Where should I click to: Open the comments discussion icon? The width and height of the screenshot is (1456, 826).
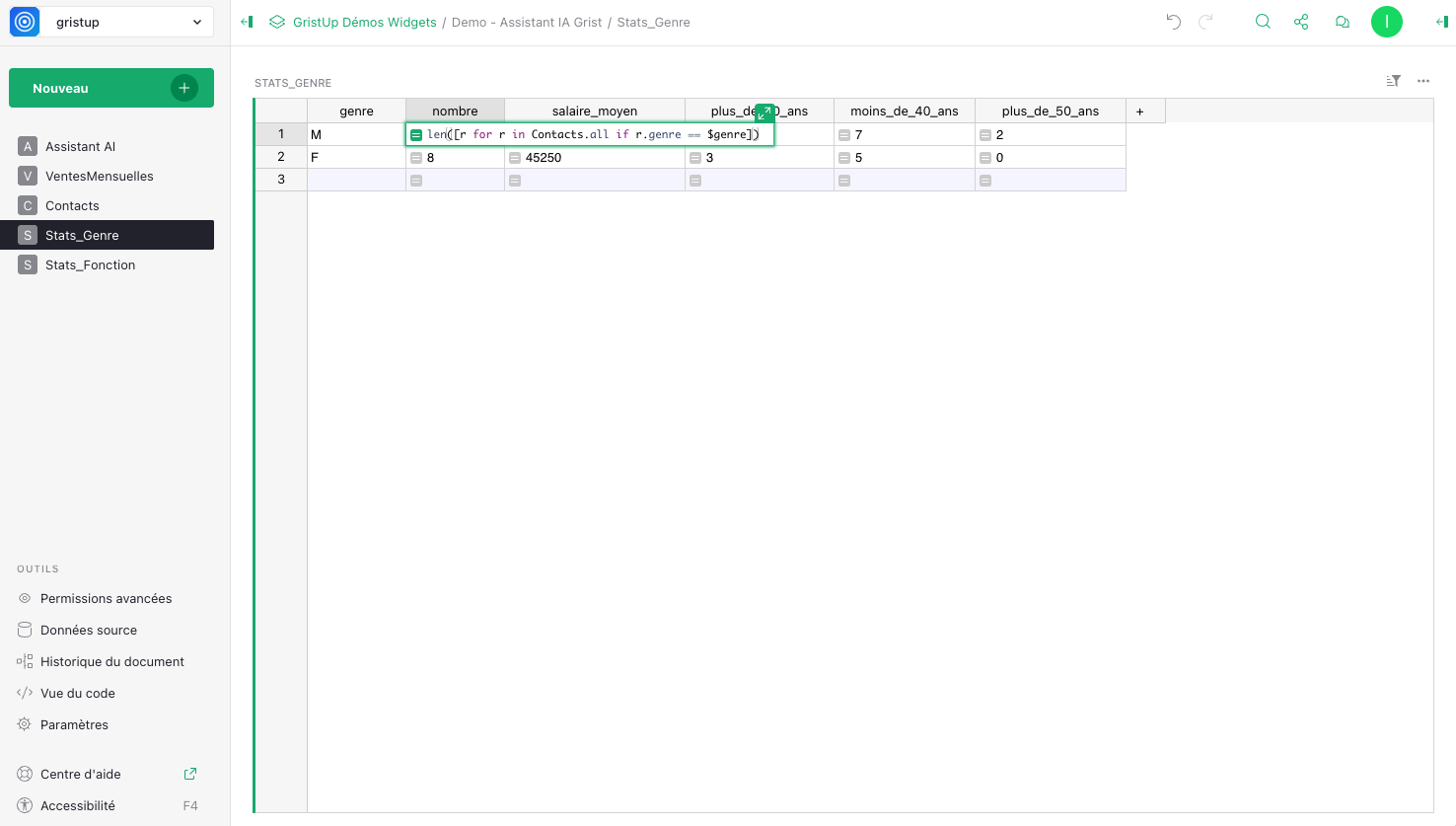pyautogui.click(x=1342, y=22)
